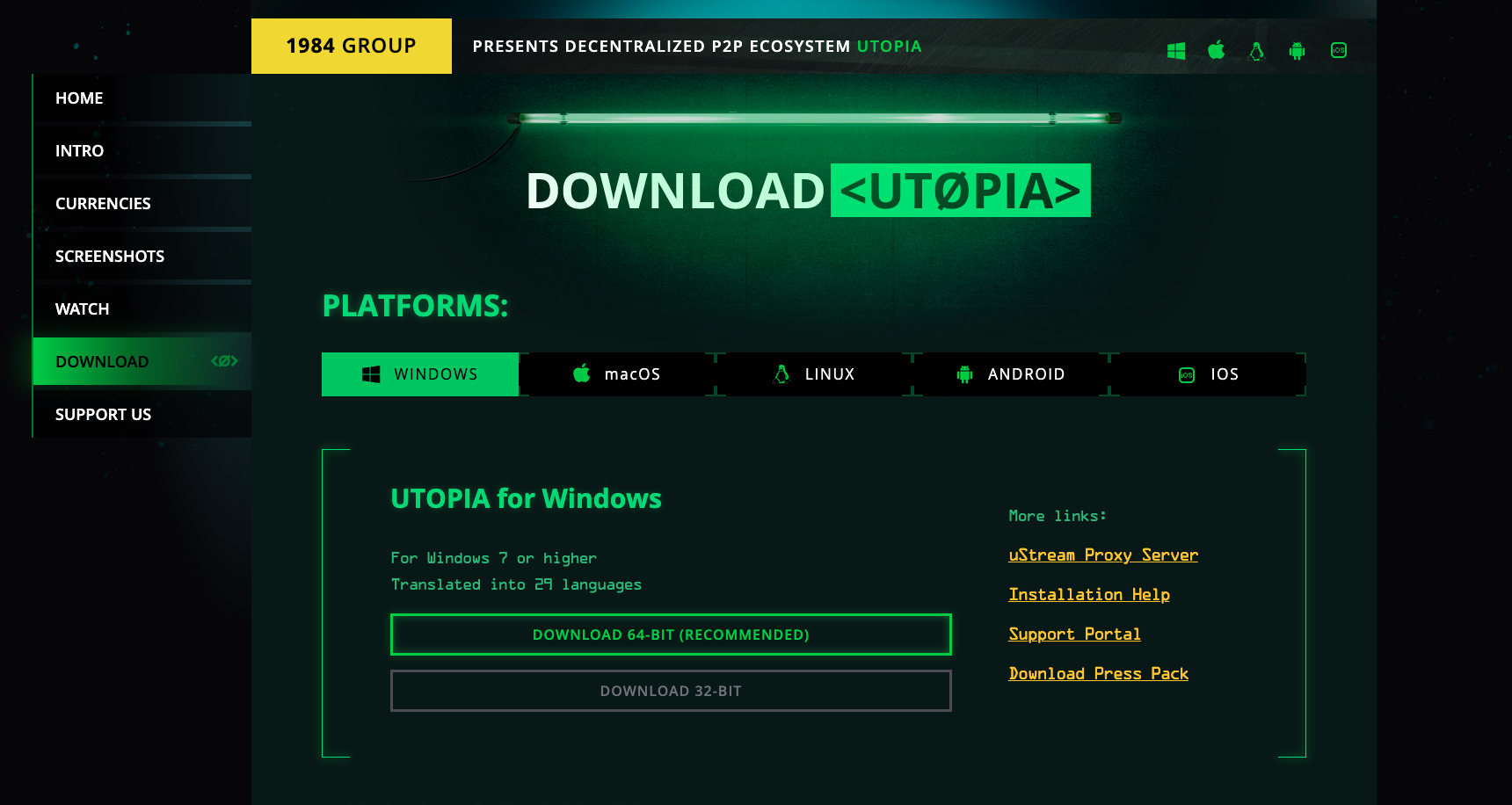This screenshot has height=805, width=1512.
Task: Click the Apple icon in the top header
Action: (1217, 50)
